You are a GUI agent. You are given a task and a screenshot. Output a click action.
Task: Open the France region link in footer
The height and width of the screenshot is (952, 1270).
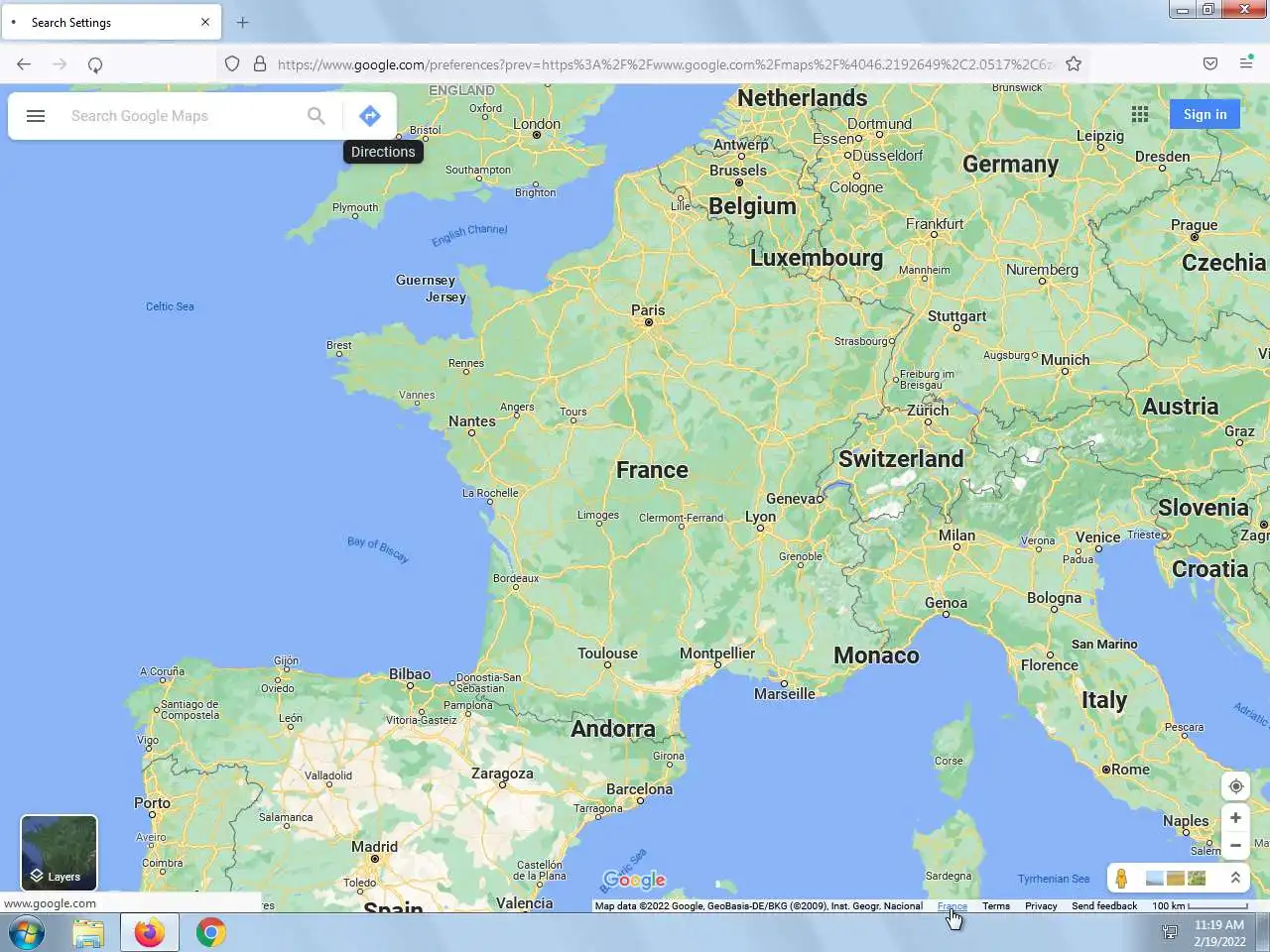pyautogui.click(x=952, y=906)
